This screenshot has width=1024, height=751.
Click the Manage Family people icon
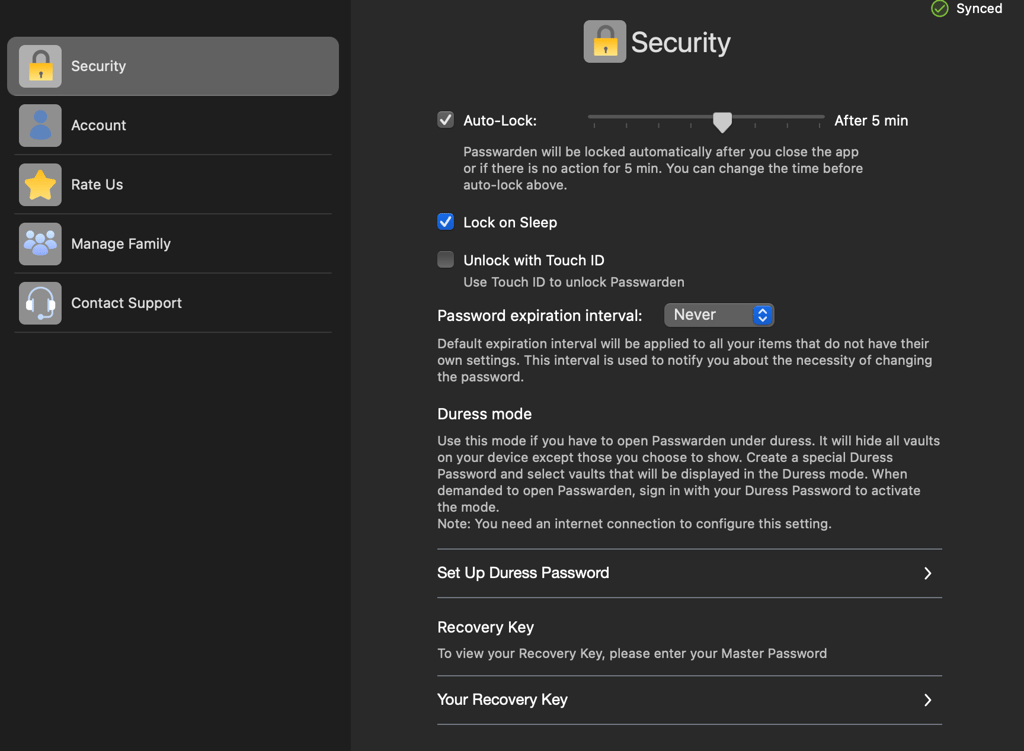pyautogui.click(x=40, y=244)
